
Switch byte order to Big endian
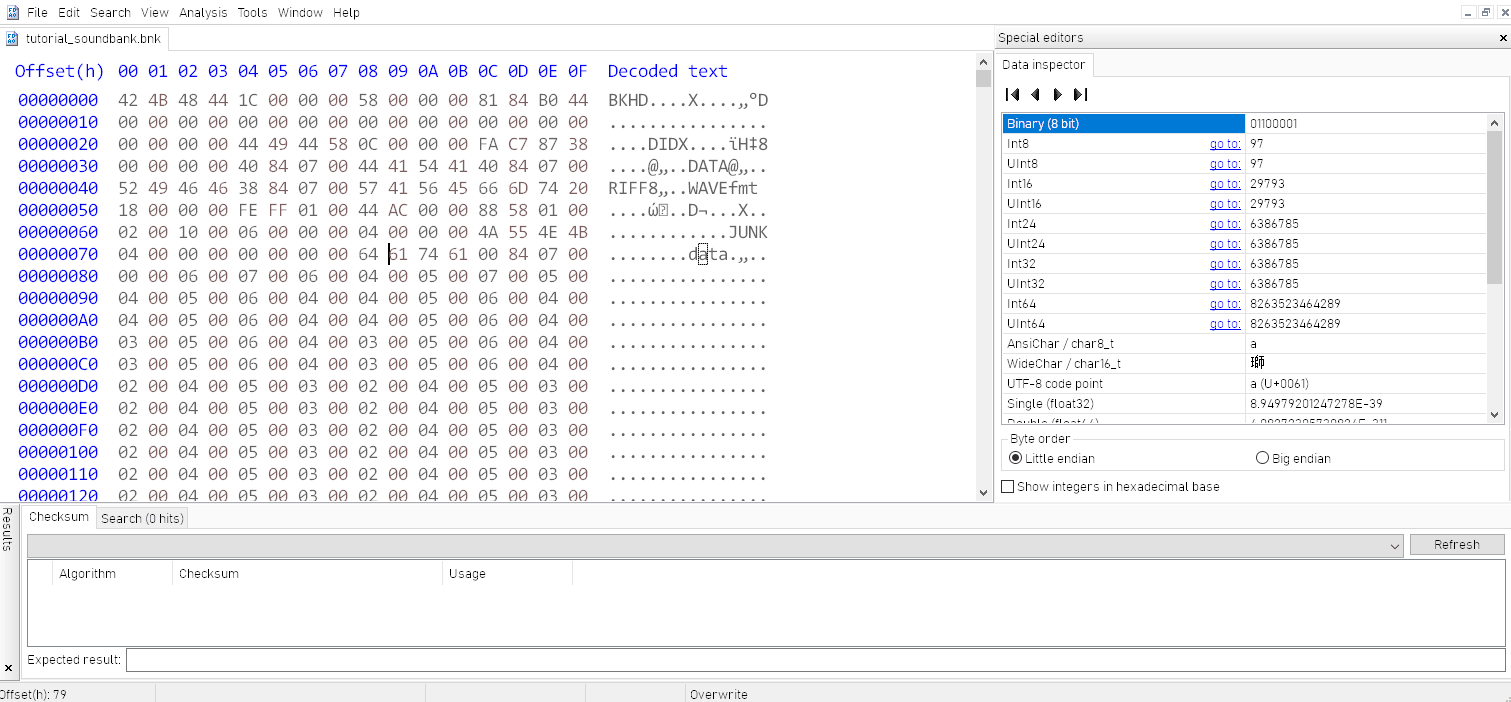[x=1262, y=458]
